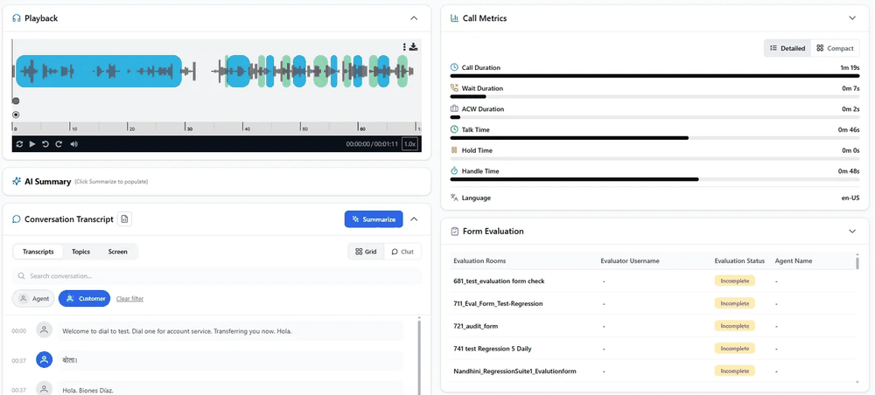This screenshot has height=395, width=875.
Task: Toggle the Agent speaker filter
Action: (33, 298)
